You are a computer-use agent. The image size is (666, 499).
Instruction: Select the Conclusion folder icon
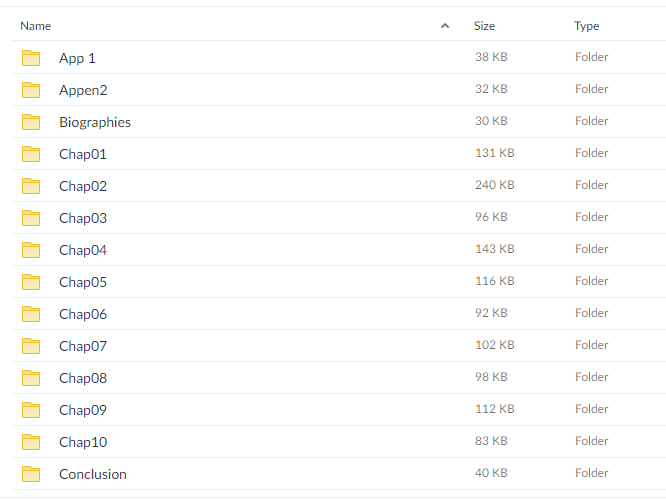pos(31,474)
